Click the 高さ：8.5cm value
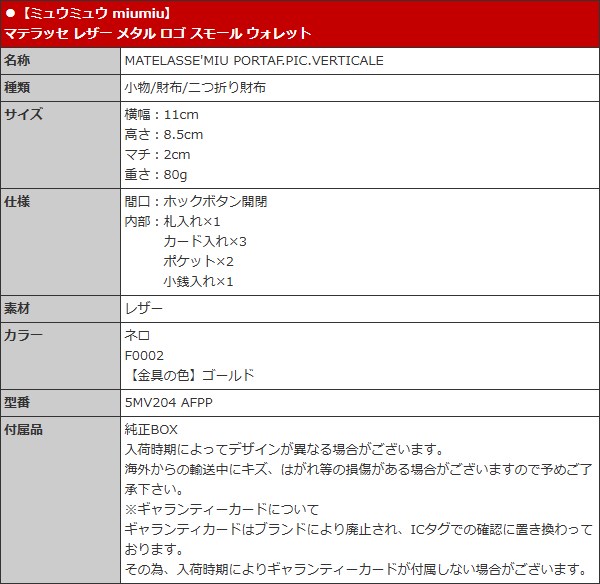This screenshot has width=600, height=584. 164,135
